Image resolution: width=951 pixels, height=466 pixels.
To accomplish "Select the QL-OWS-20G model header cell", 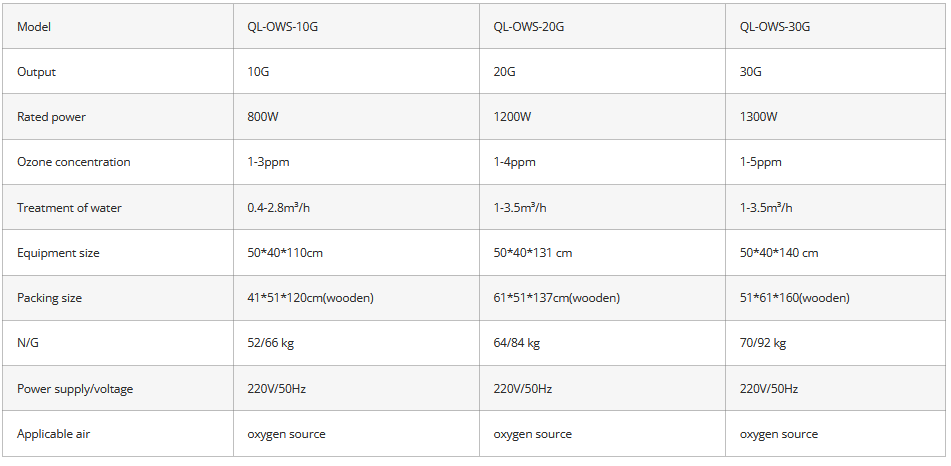I will [529, 27].
